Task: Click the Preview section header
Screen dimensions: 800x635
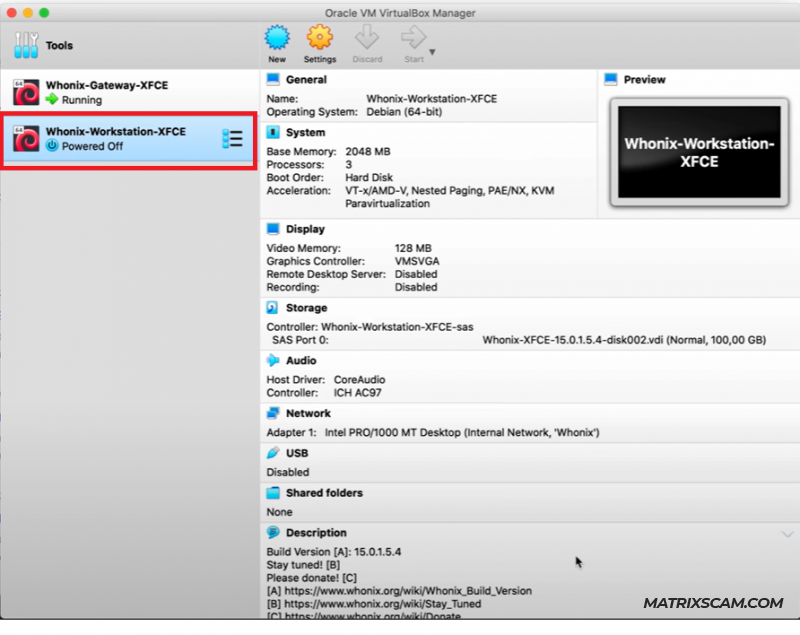Action: click(x=644, y=80)
